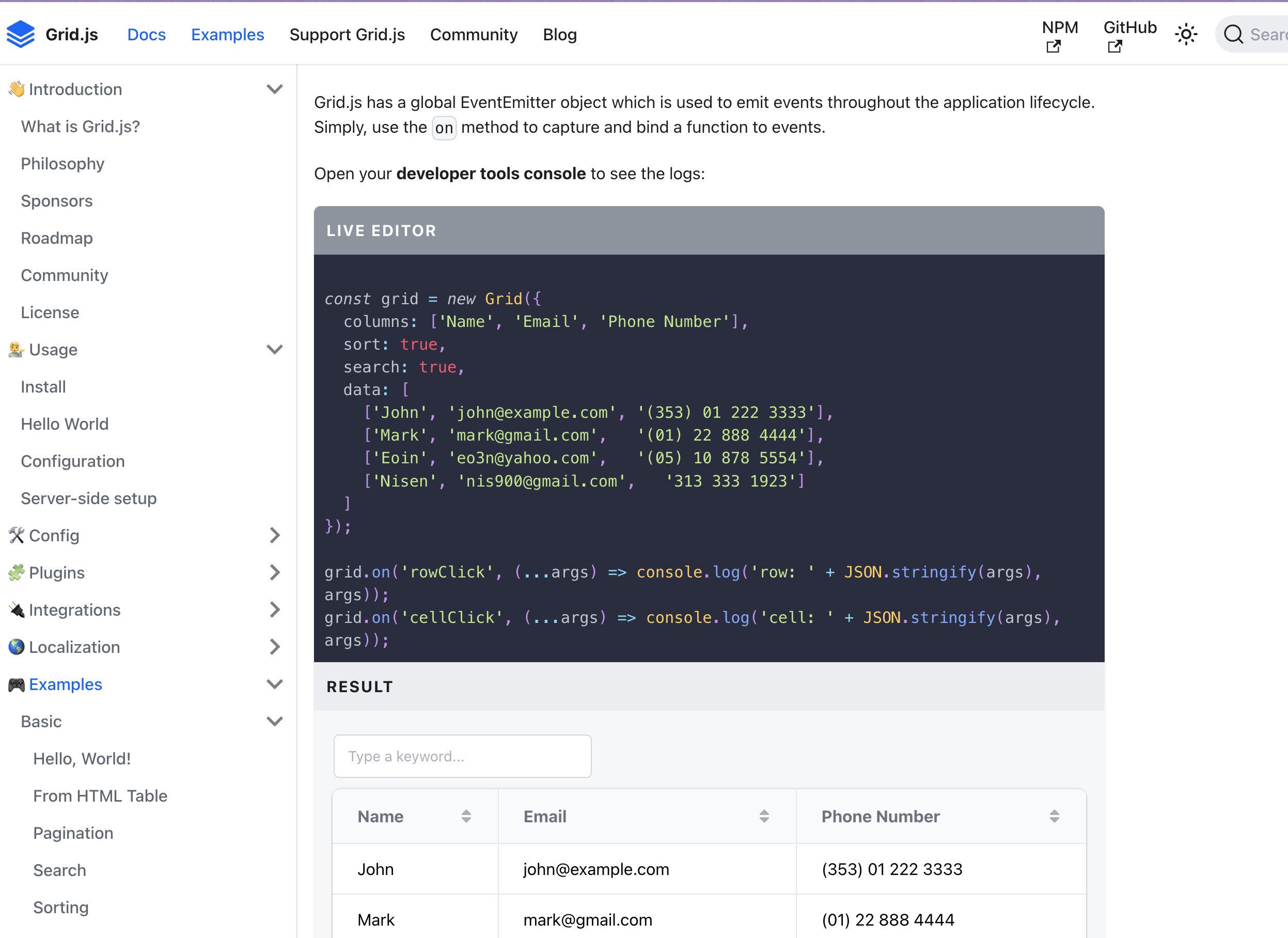Click the john@example.com table cell
The height and width of the screenshot is (938, 1288).
pos(596,869)
